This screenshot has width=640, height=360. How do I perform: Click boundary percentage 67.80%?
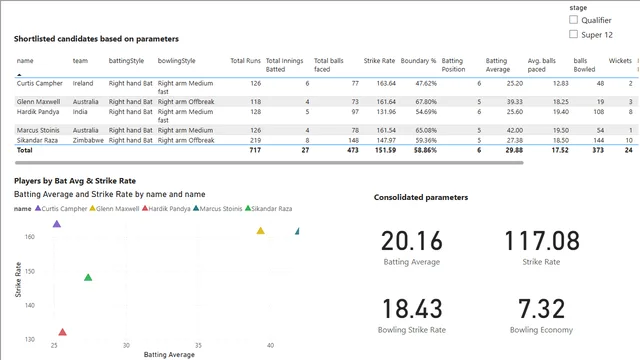pos(426,102)
